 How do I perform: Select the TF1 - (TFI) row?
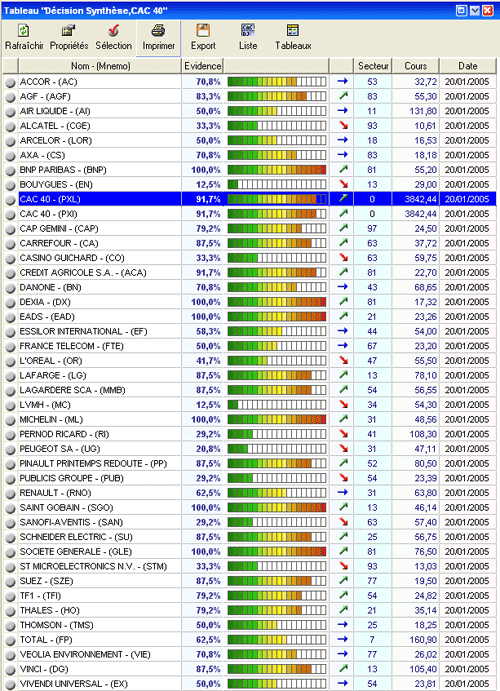250,596
